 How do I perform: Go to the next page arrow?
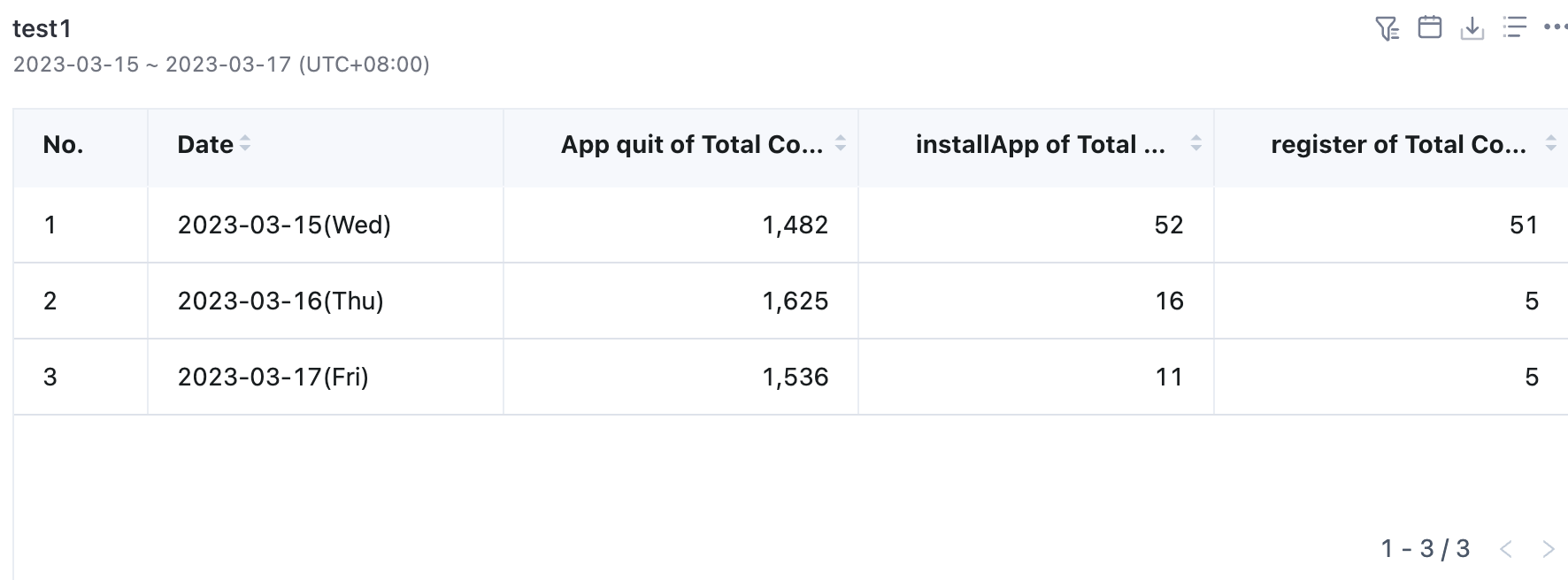coord(1549,549)
